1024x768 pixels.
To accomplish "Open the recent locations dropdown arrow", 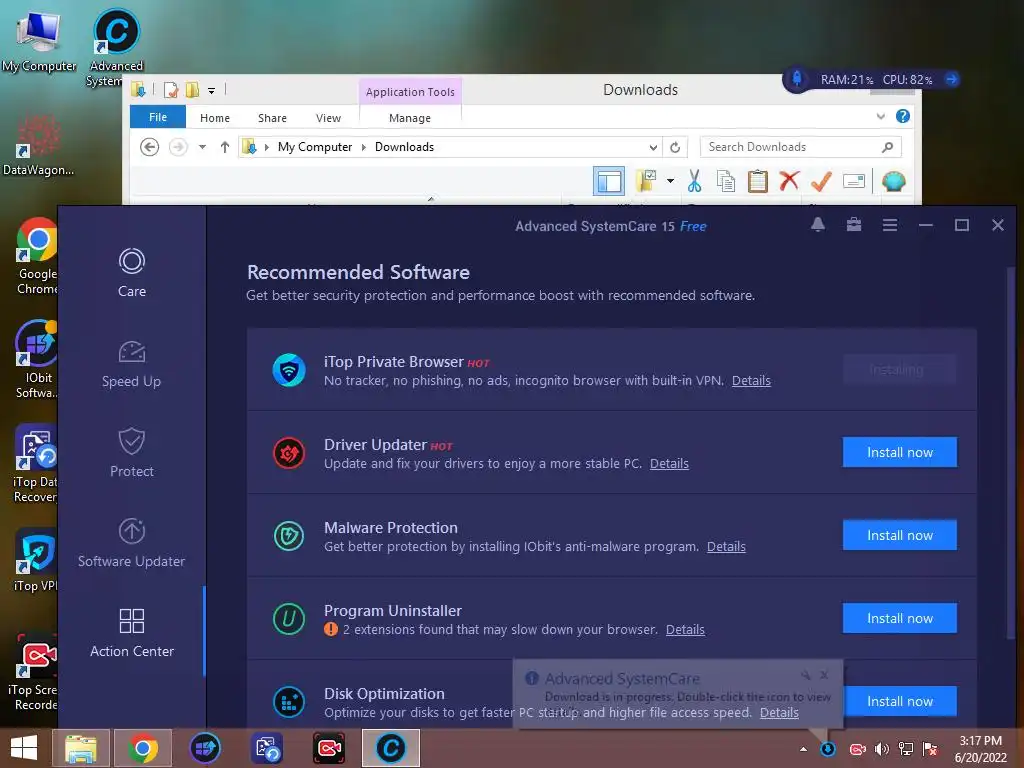I will (202, 147).
